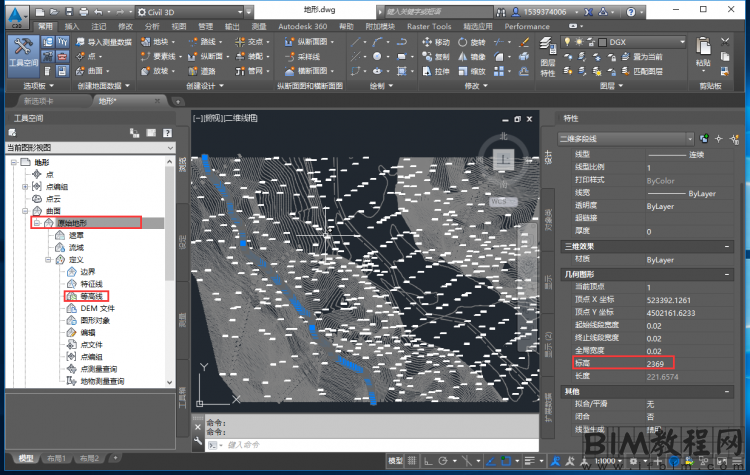Select 等高线 contours in the tree
The width and height of the screenshot is (750, 475).
click(91, 296)
